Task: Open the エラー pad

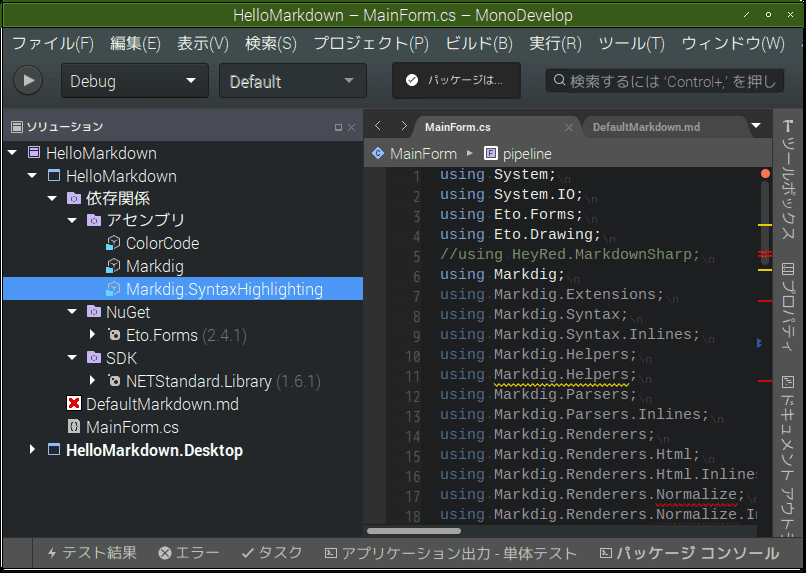Action: click(189, 553)
